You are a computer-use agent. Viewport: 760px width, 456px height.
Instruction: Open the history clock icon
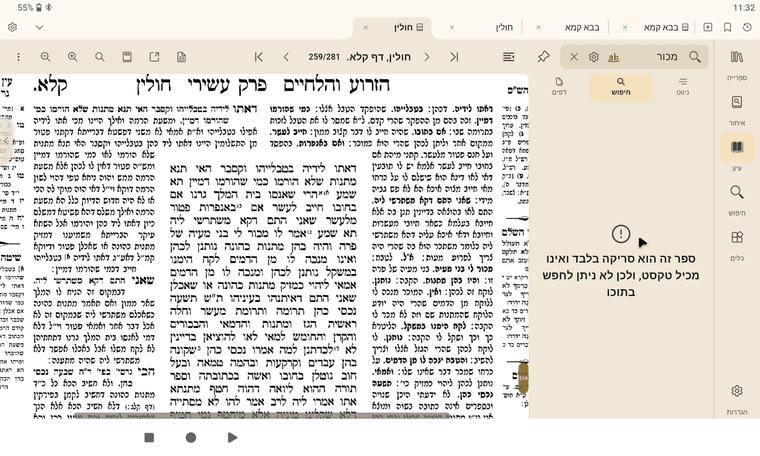click(747, 27)
